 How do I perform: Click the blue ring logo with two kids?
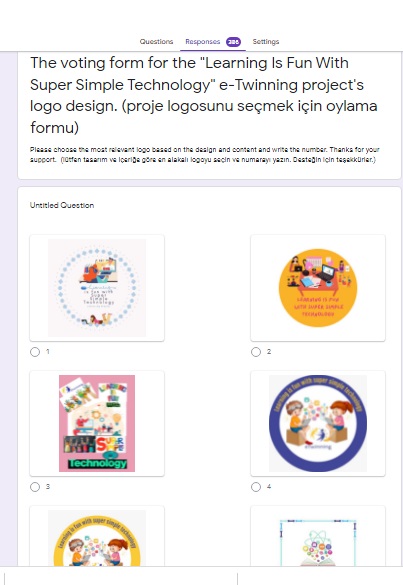point(318,423)
